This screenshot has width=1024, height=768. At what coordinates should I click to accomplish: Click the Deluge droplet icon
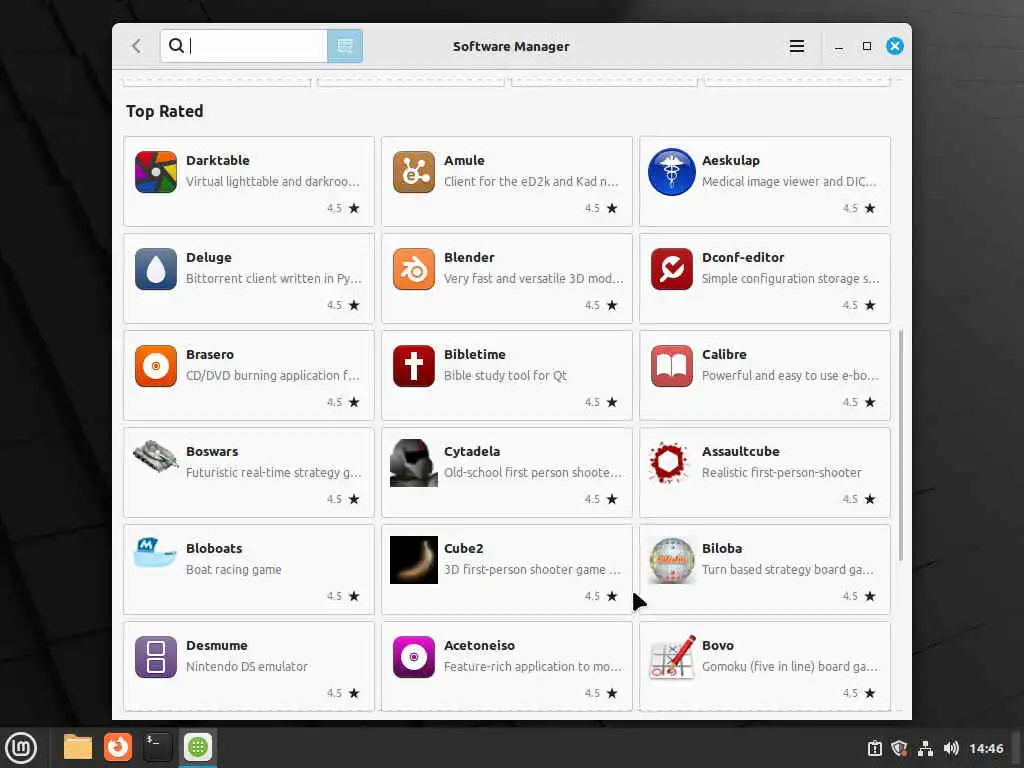155,269
